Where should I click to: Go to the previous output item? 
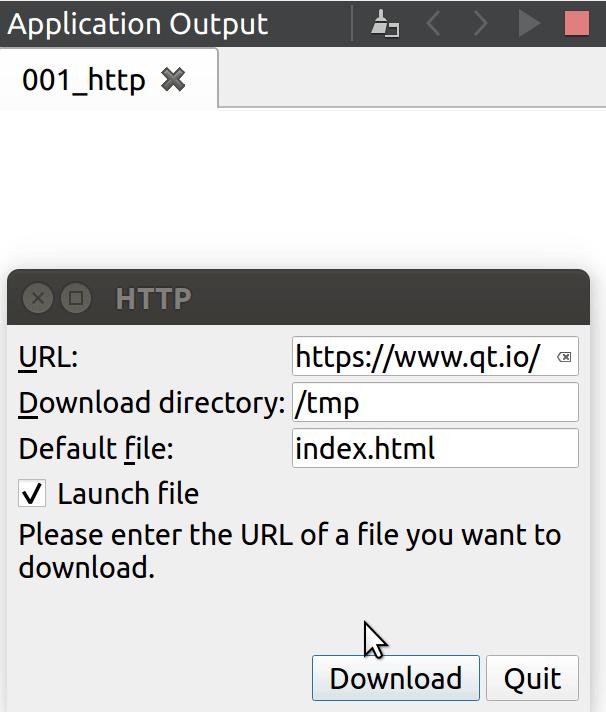434,23
